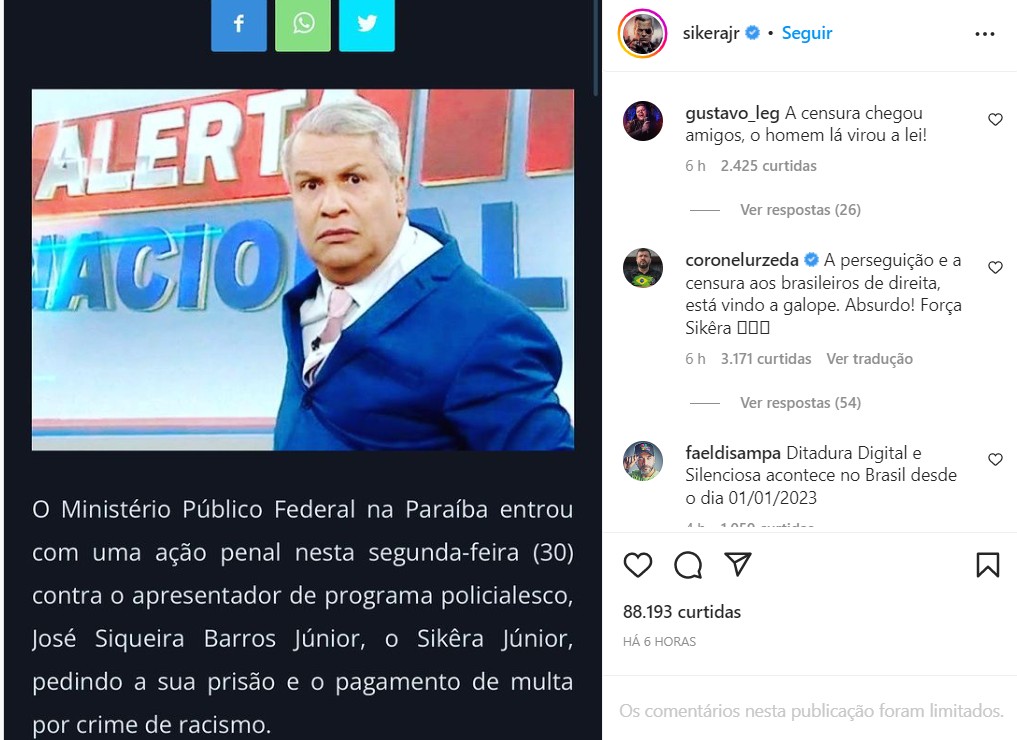Like gustavo_leg's comment
The width and height of the screenshot is (1017, 740).
[995, 119]
